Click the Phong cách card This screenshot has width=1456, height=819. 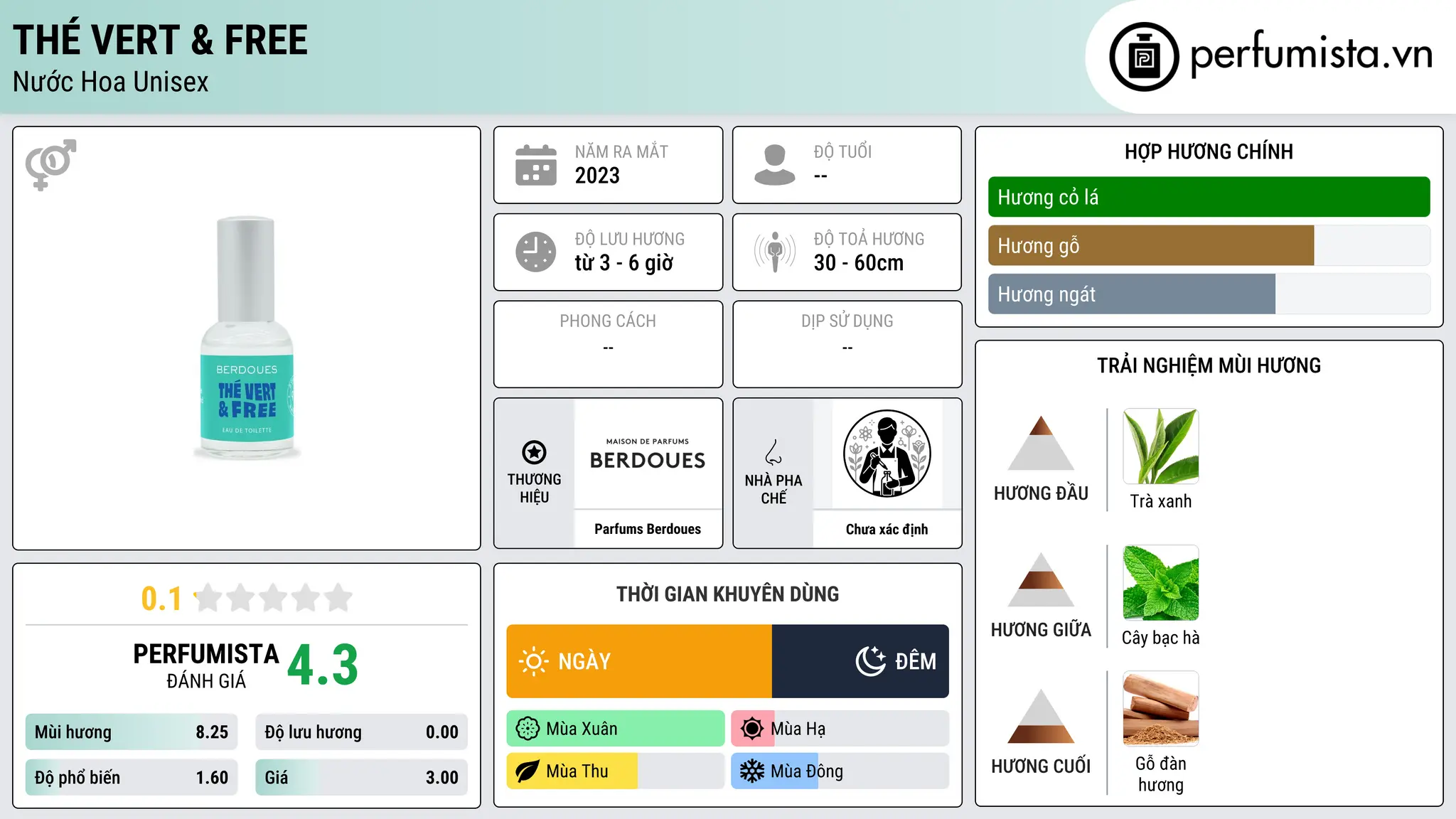click(608, 344)
